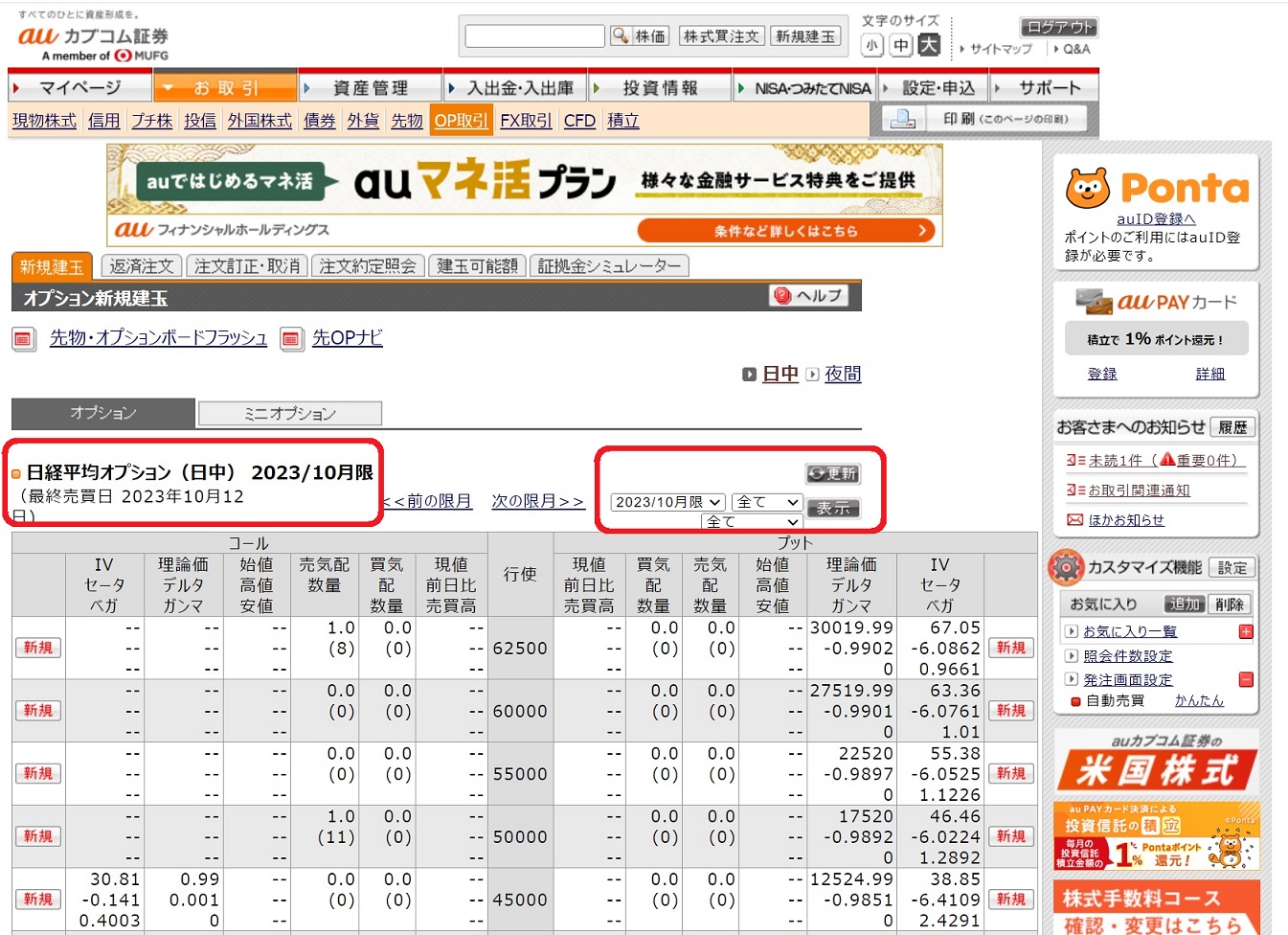This screenshot has width=1288, height=935.
Task: Set font size to small (小)
Action: 871,45
